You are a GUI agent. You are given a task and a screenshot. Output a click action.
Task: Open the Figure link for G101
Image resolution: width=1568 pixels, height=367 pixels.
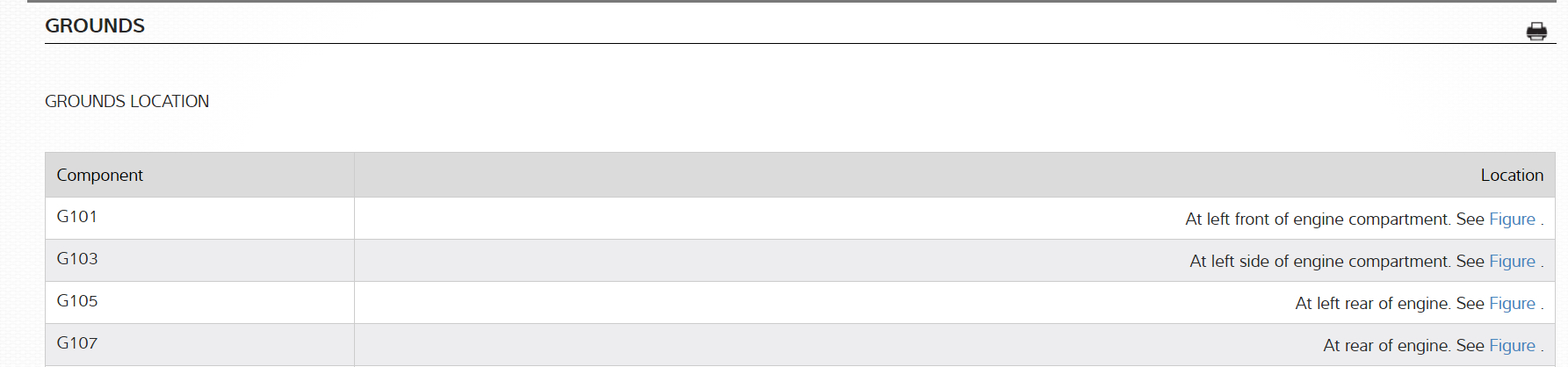(1512, 219)
